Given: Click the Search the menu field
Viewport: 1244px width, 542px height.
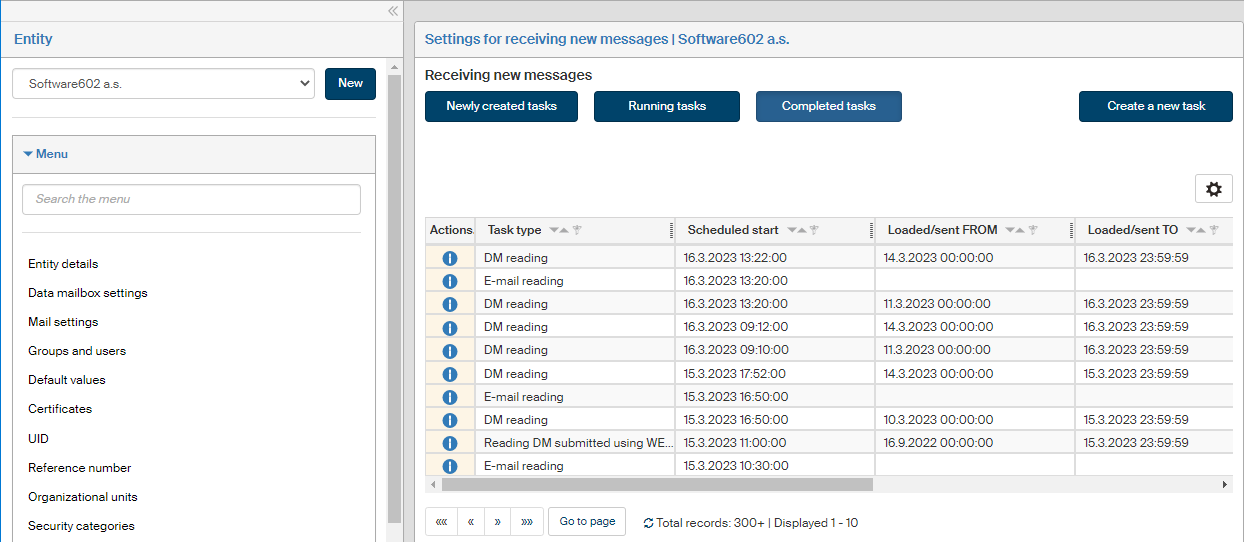Looking at the screenshot, I should (x=191, y=199).
